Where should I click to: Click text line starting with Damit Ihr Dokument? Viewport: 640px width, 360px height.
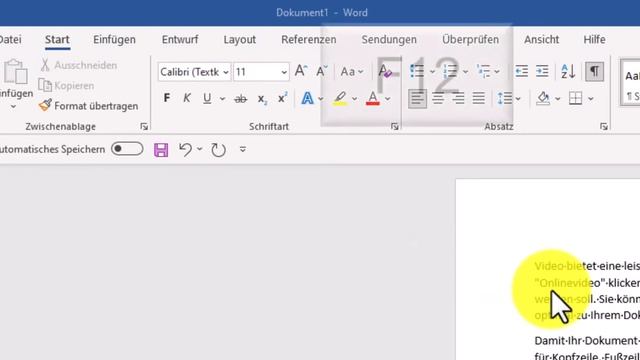587,341
